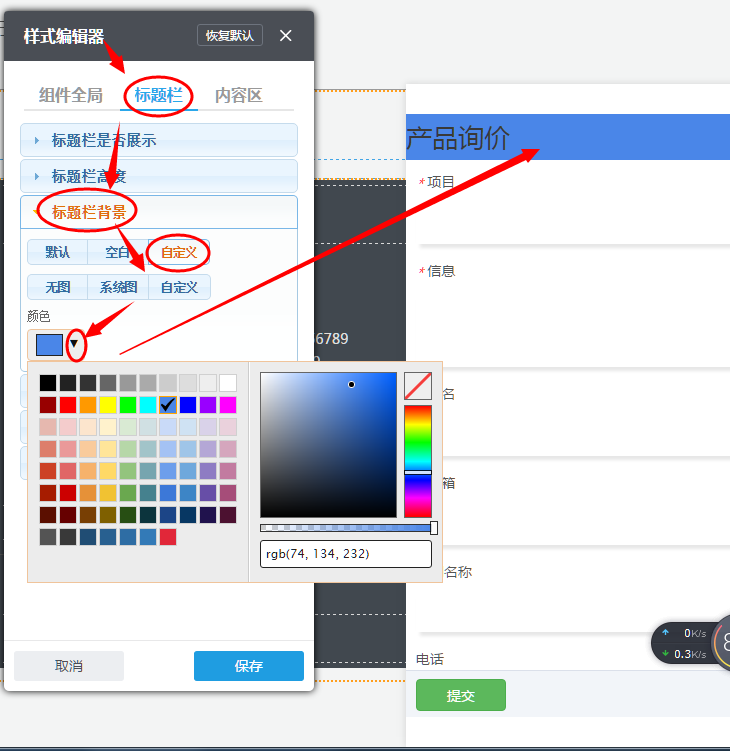Select 空白 background option
The height and width of the screenshot is (751, 730).
coord(117,252)
